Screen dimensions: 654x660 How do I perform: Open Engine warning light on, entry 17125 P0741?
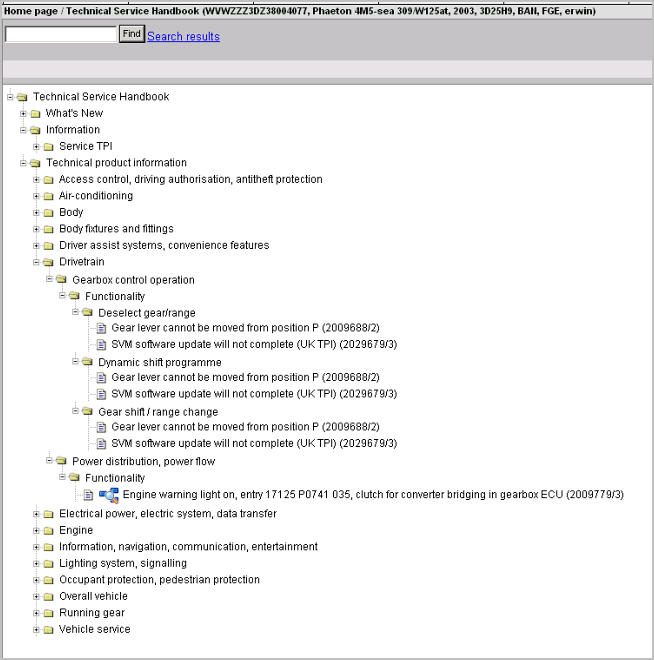(373, 495)
